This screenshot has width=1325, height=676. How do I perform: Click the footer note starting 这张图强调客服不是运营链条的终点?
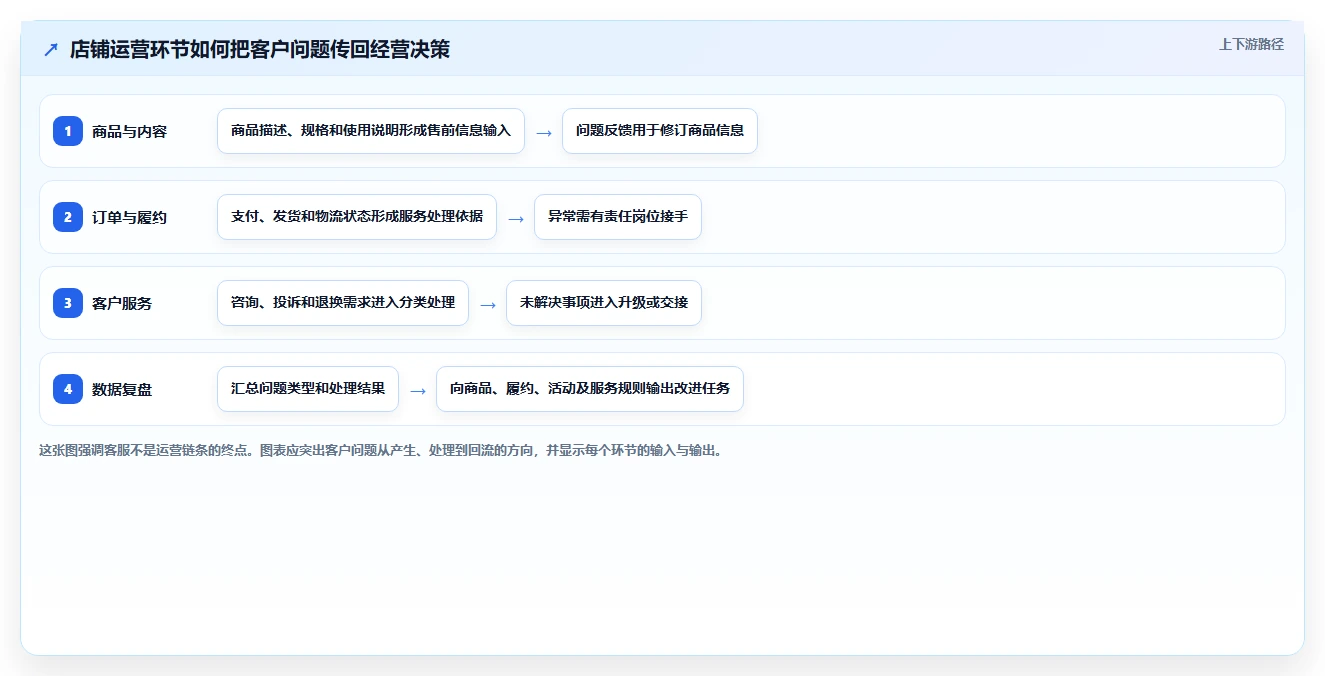(380, 451)
